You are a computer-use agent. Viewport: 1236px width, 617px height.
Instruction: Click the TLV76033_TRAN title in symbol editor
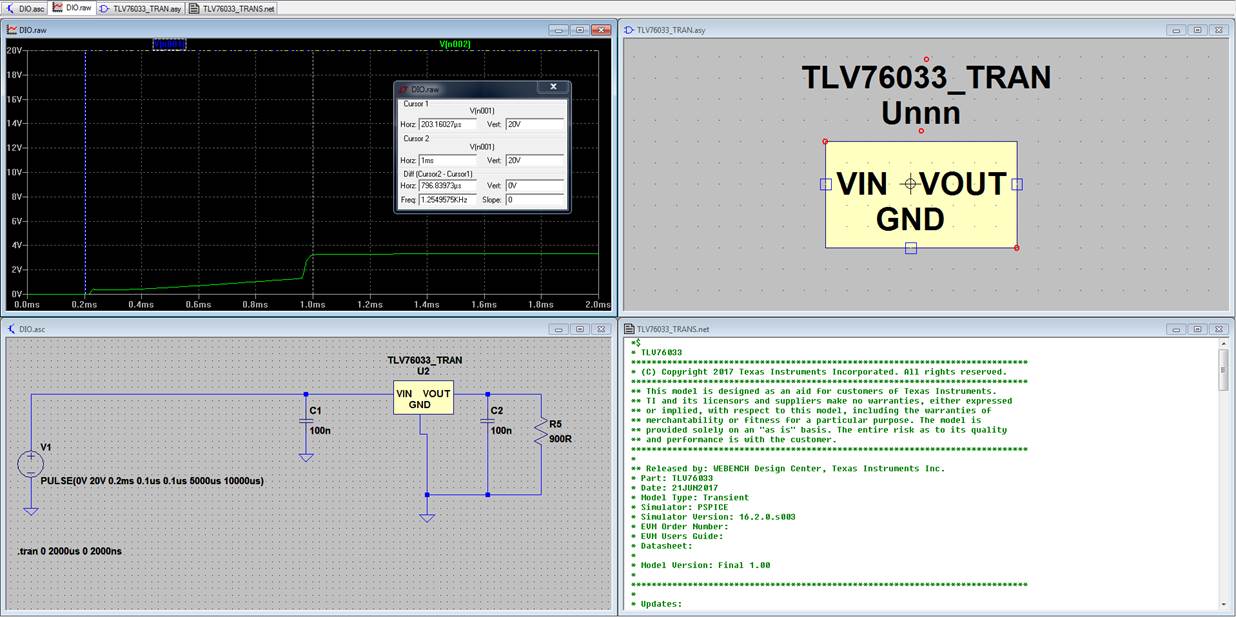926,78
